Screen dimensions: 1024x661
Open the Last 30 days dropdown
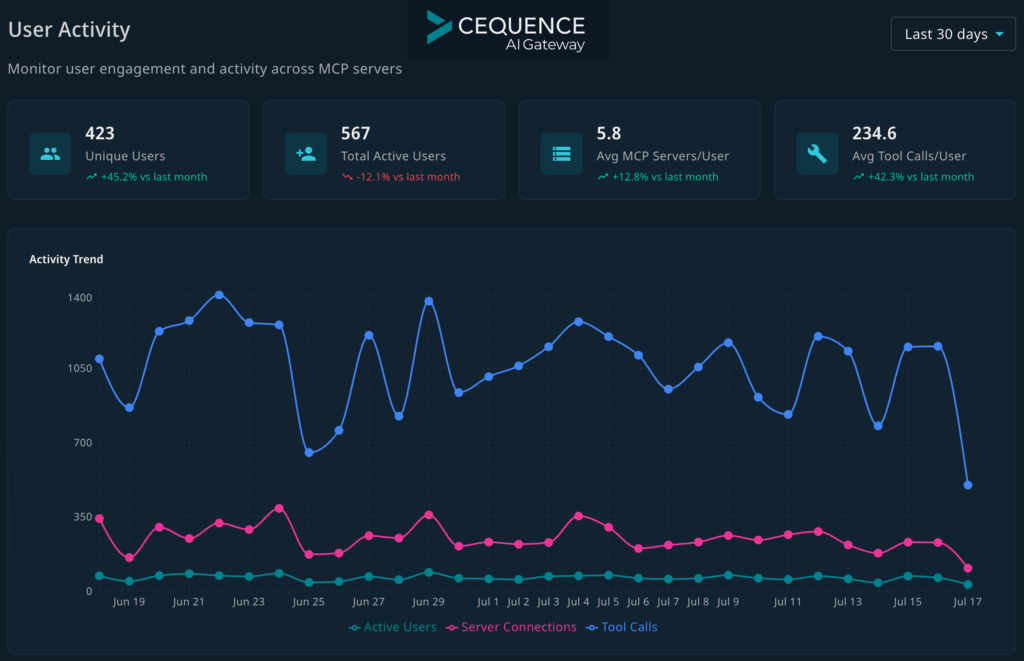tap(953, 34)
